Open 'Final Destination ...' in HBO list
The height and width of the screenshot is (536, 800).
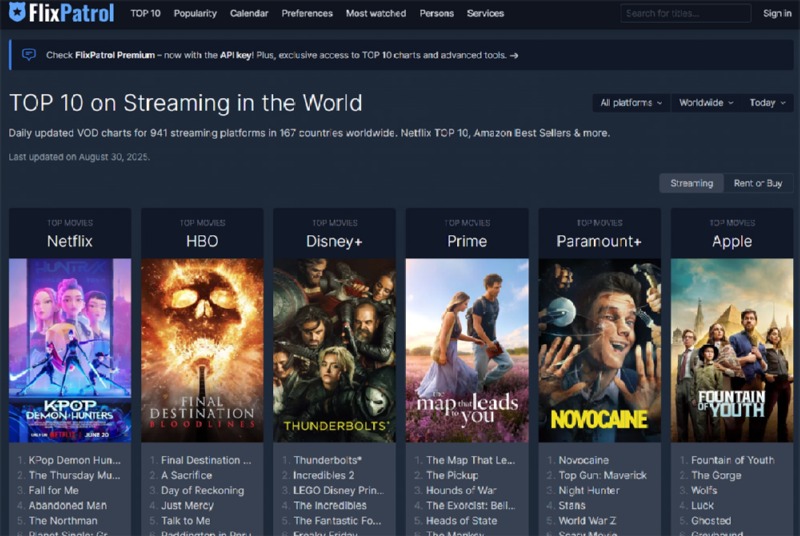click(206, 460)
